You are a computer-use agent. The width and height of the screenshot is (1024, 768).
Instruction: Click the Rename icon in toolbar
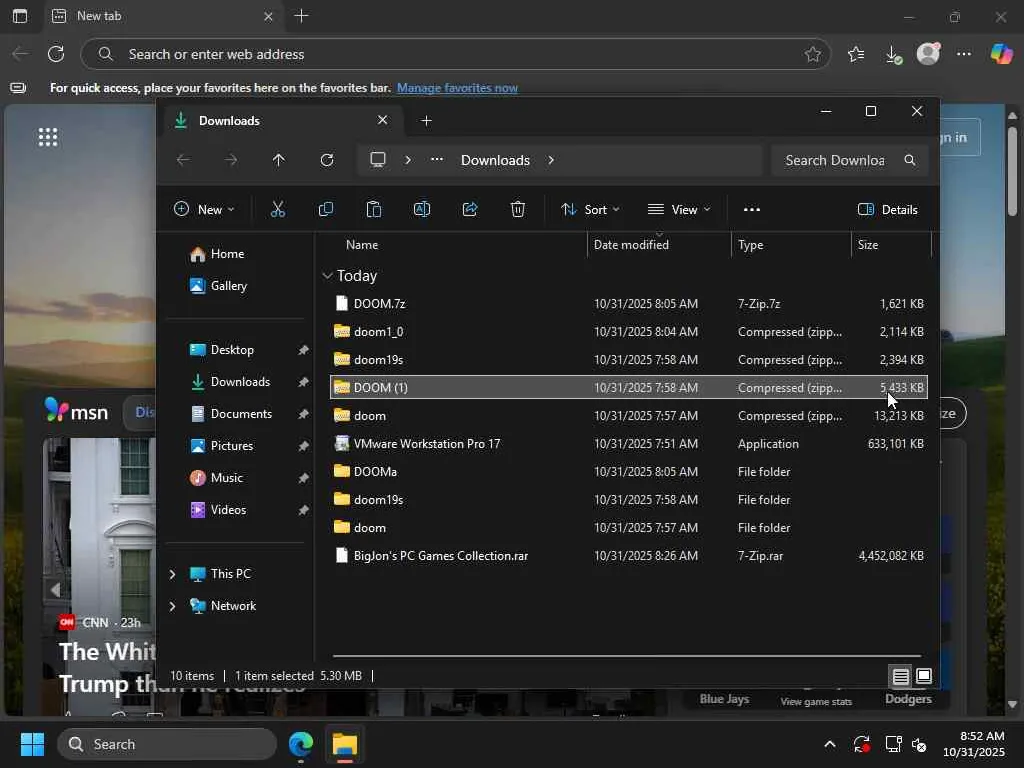[x=422, y=209]
